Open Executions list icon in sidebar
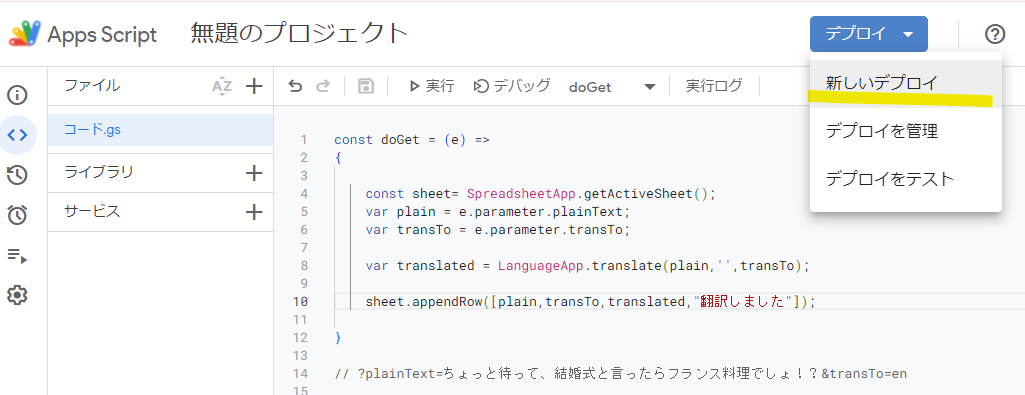The image size is (1025, 395). pyautogui.click(x=17, y=255)
